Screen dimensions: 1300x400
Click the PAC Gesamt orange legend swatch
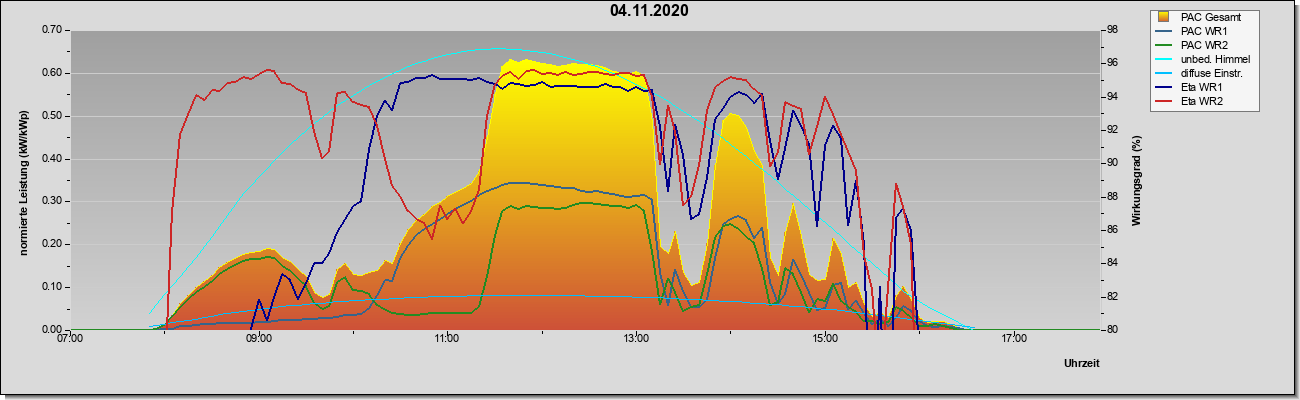[x=1164, y=17]
